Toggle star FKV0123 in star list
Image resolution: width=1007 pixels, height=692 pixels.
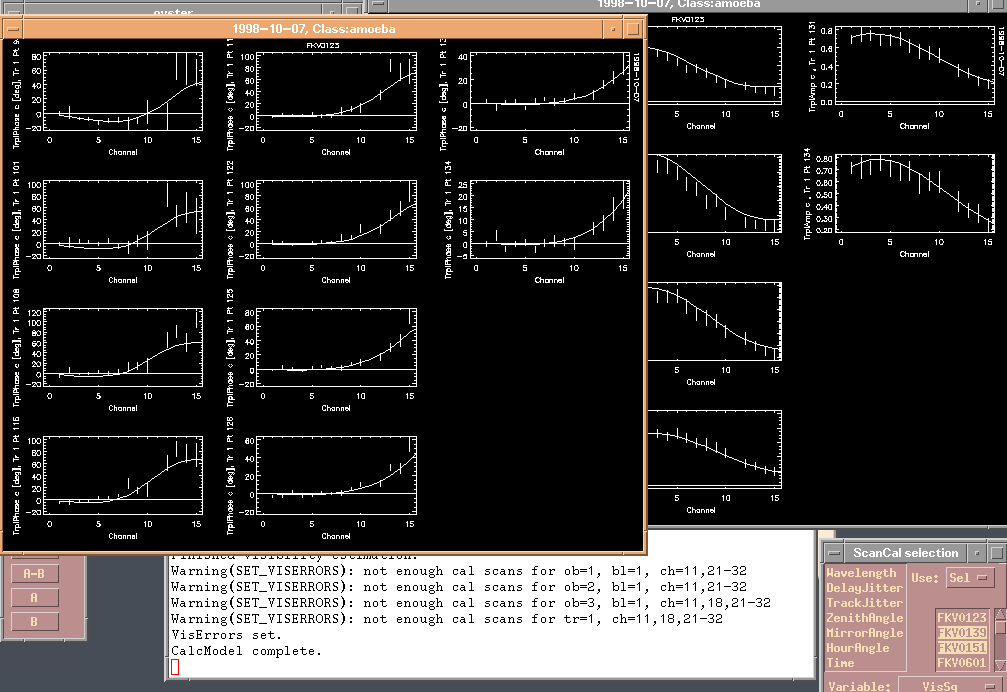coord(962,618)
